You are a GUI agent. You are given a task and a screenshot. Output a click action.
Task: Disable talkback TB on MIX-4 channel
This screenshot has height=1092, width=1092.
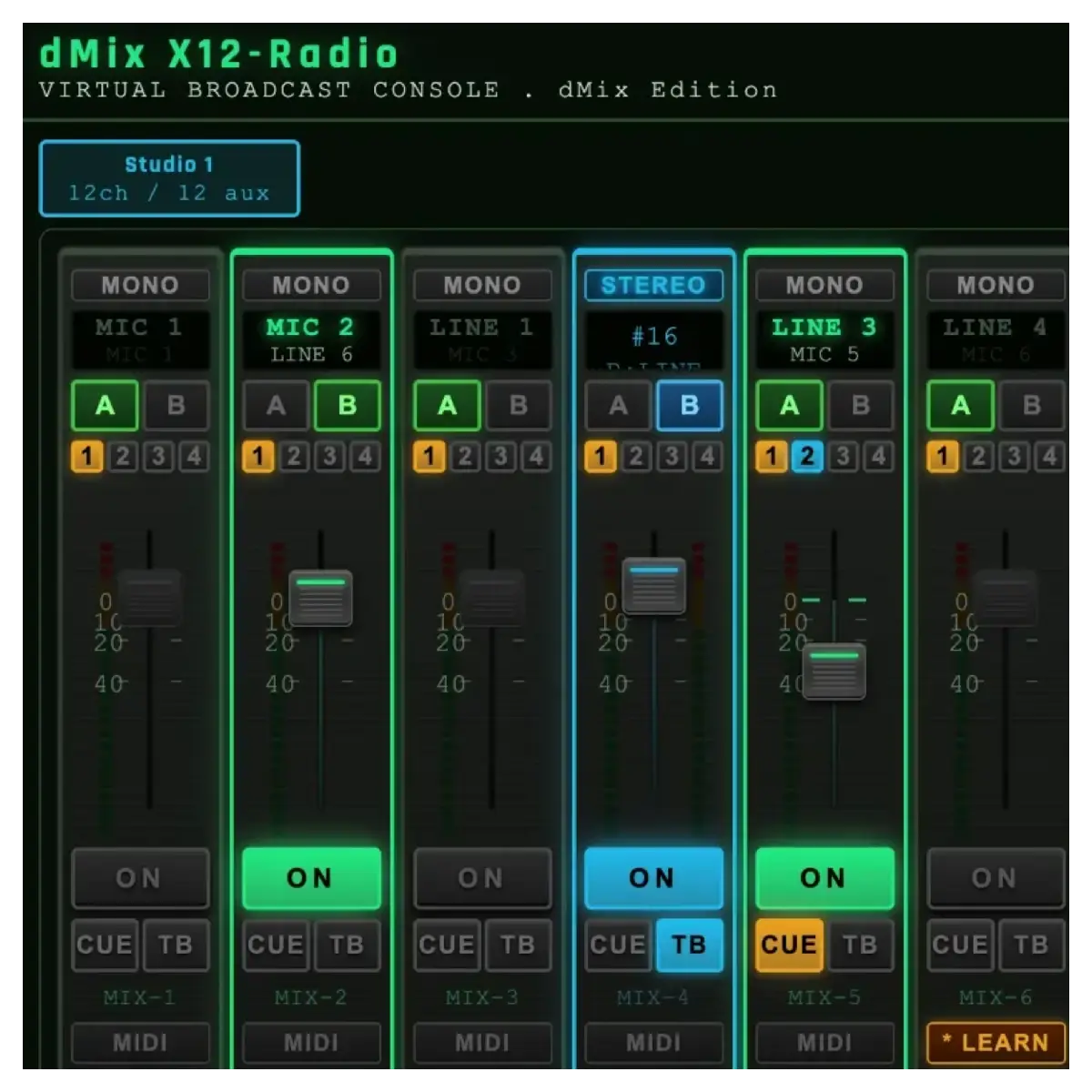click(689, 945)
